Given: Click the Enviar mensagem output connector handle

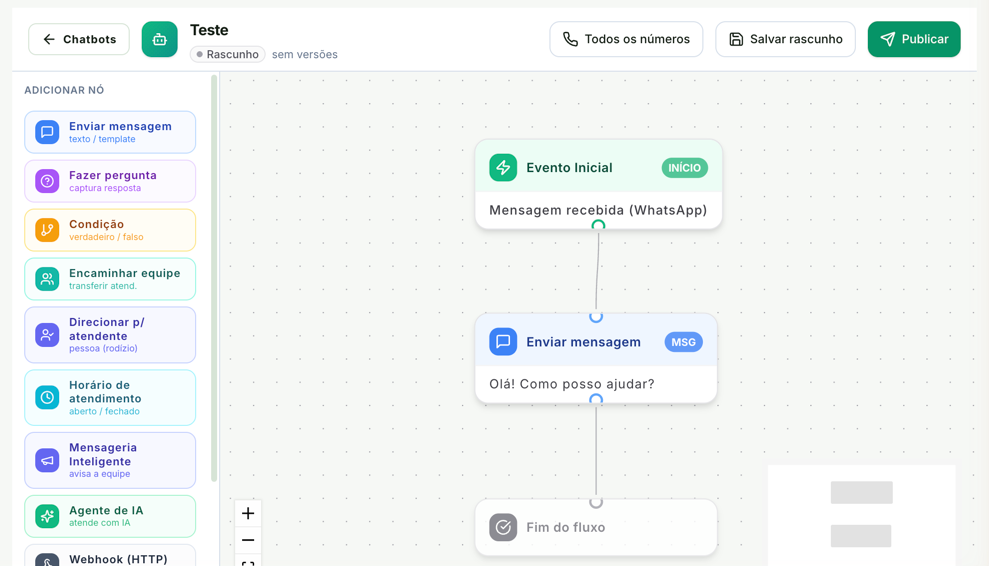Looking at the screenshot, I should click(596, 399).
